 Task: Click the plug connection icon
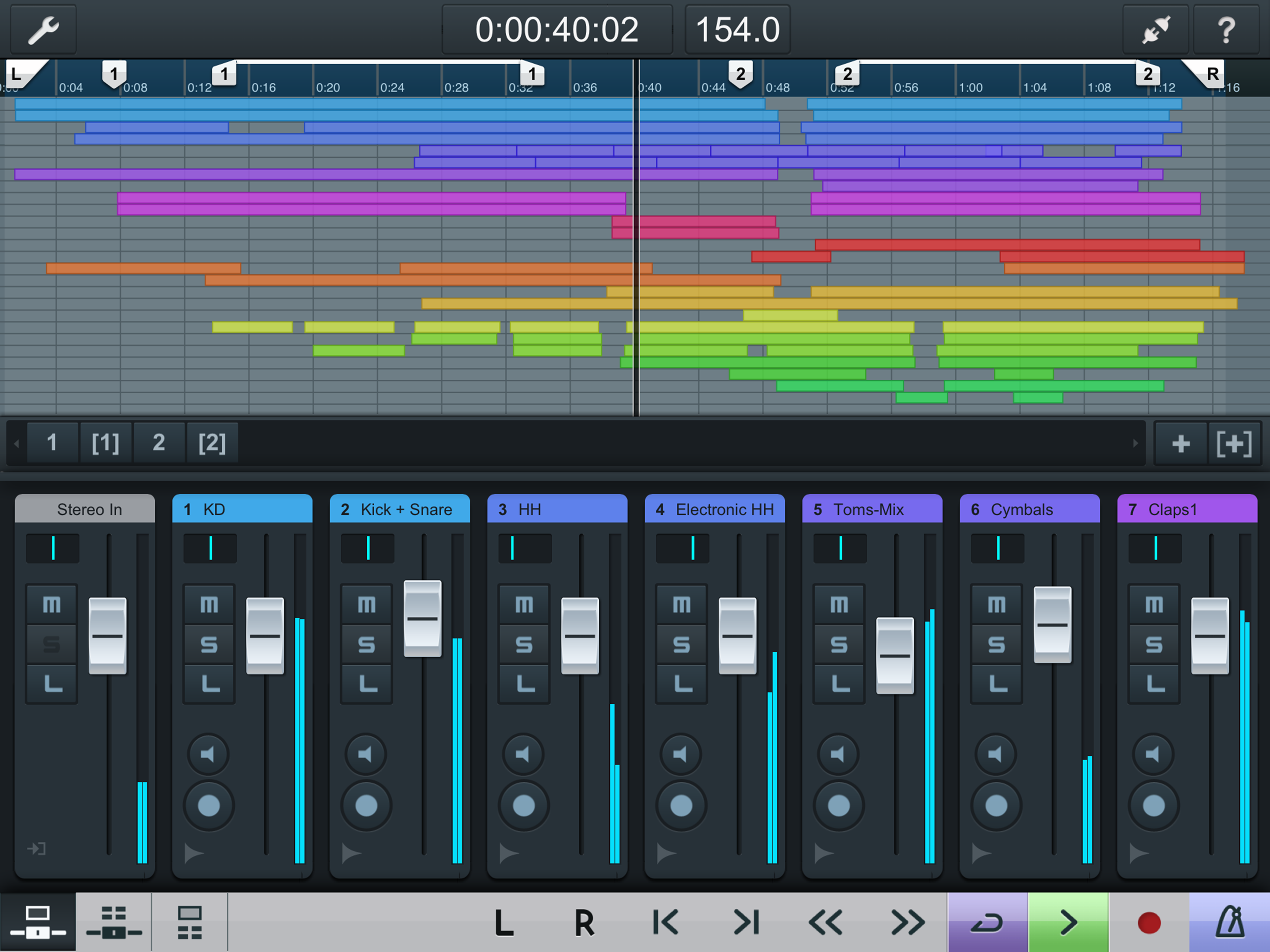[1155, 30]
